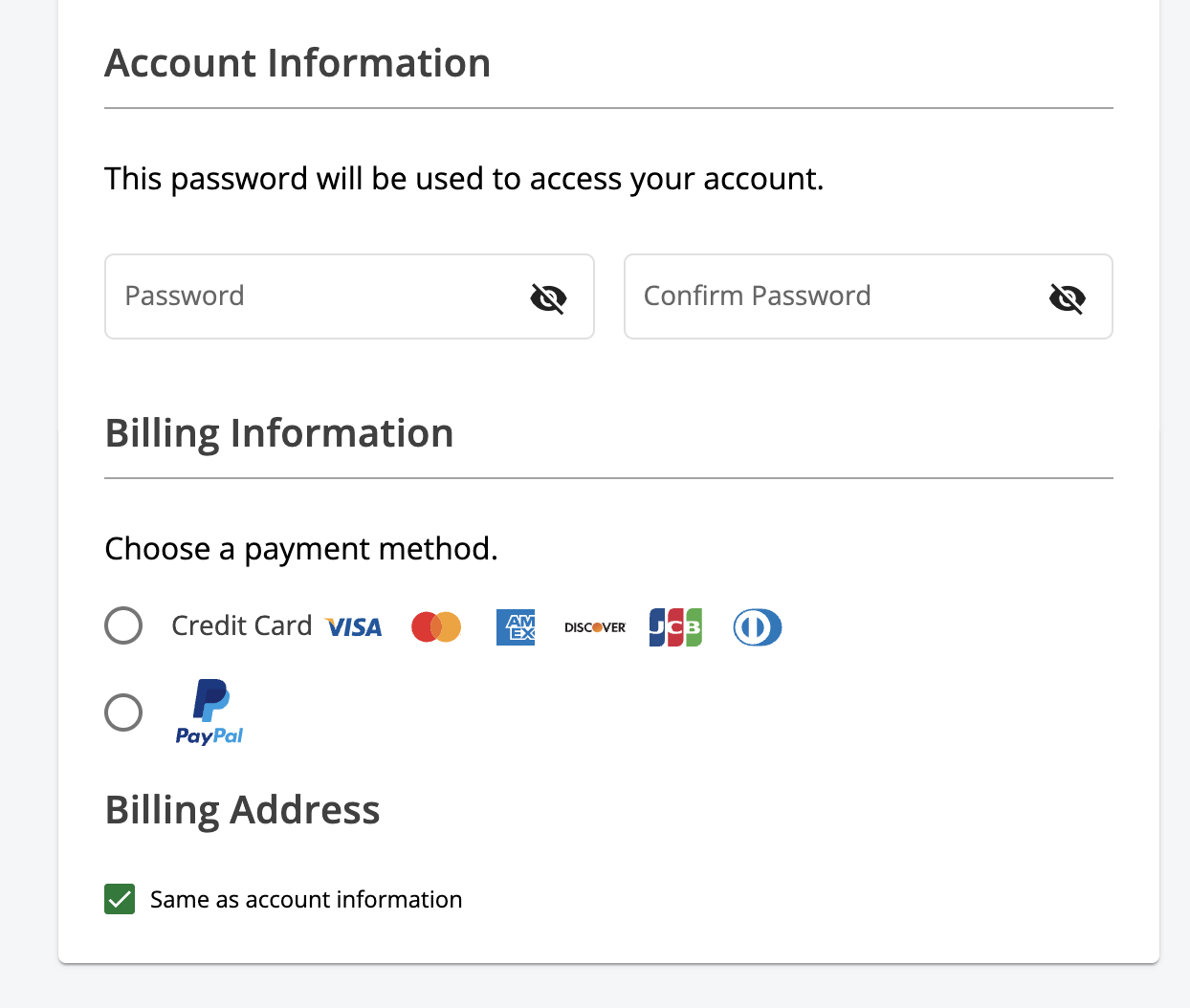Click the PayPal logo
1190x1008 pixels.
click(209, 712)
